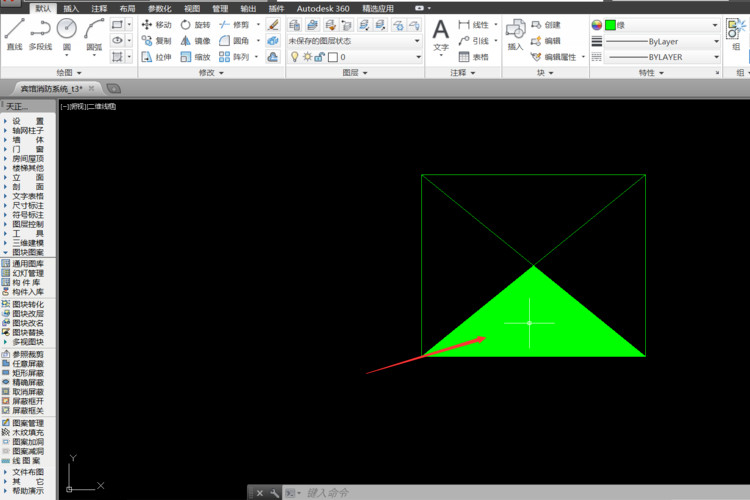The width and height of the screenshot is (750, 500).
Task: Click the 缩放 scale tool
Action: tap(196, 57)
